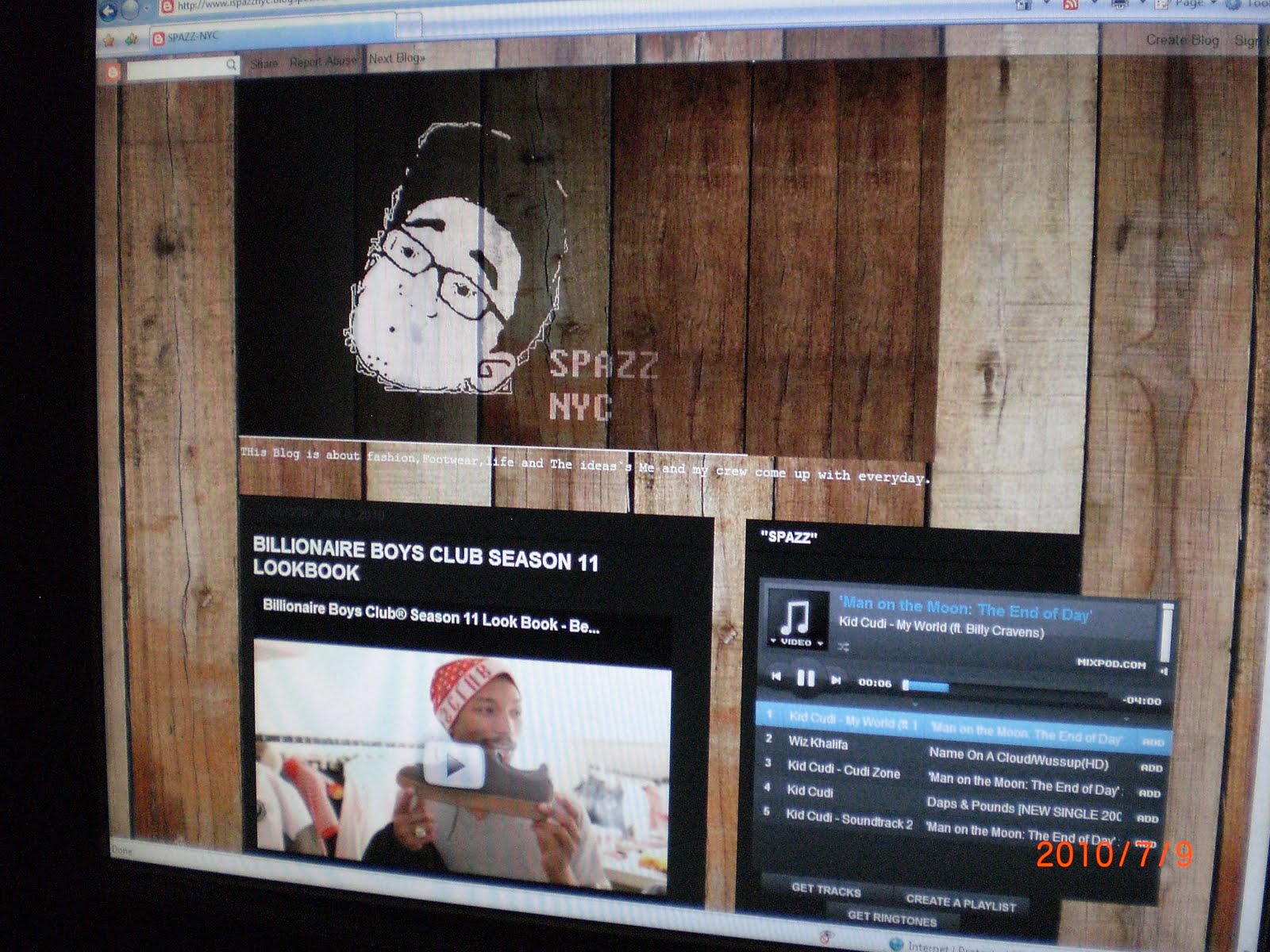
Task: Click the Blogger logo in the navbar
Action: pos(114,73)
